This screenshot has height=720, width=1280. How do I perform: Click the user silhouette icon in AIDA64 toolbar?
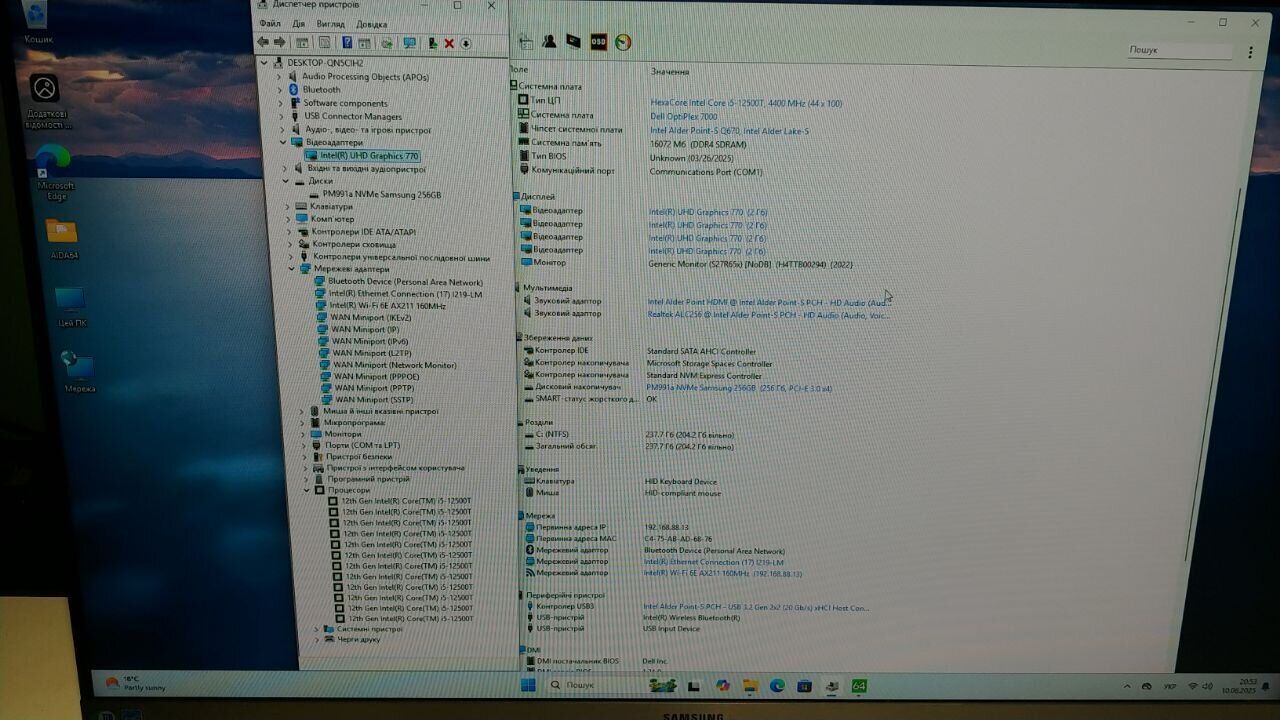tap(549, 42)
